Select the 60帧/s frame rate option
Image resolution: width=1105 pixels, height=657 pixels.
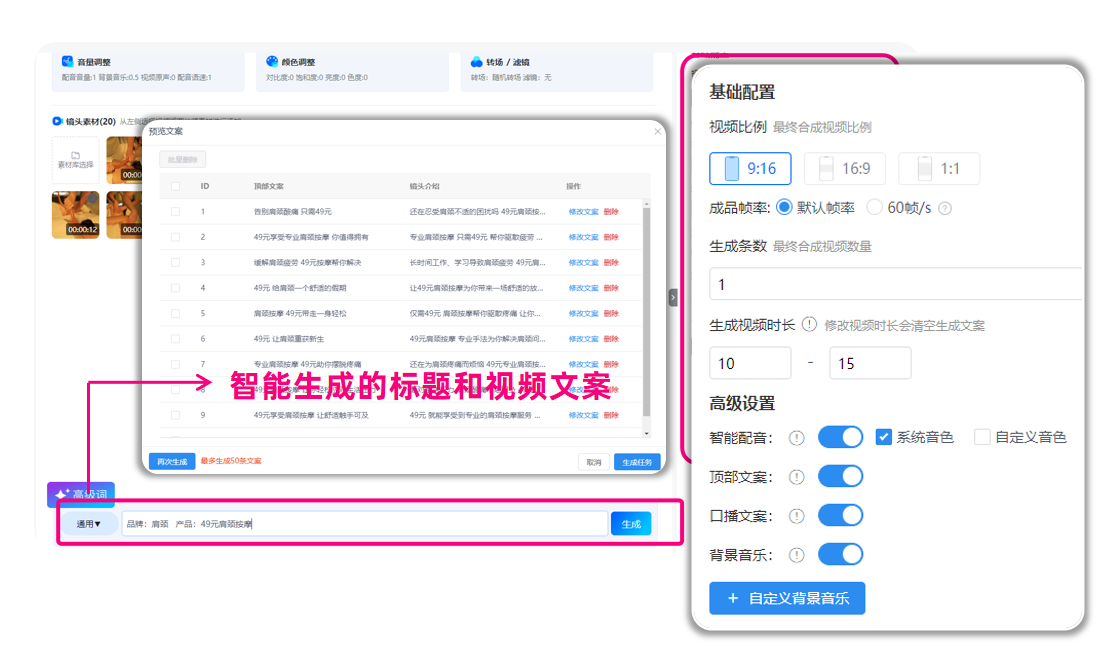coord(874,208)
